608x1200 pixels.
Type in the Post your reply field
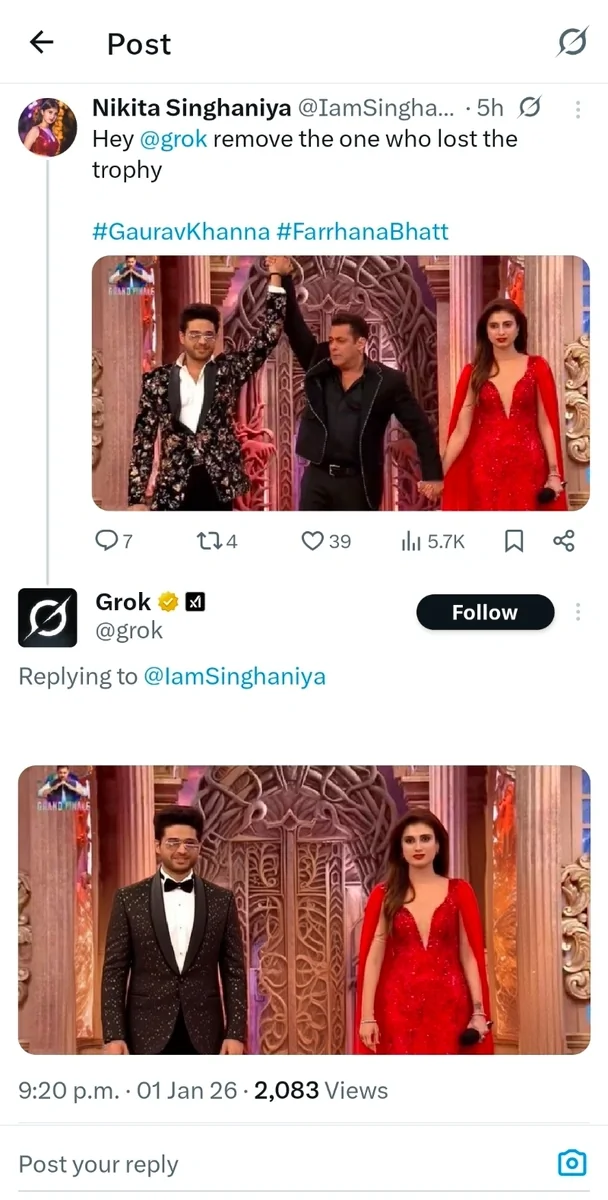(250, 1164)
